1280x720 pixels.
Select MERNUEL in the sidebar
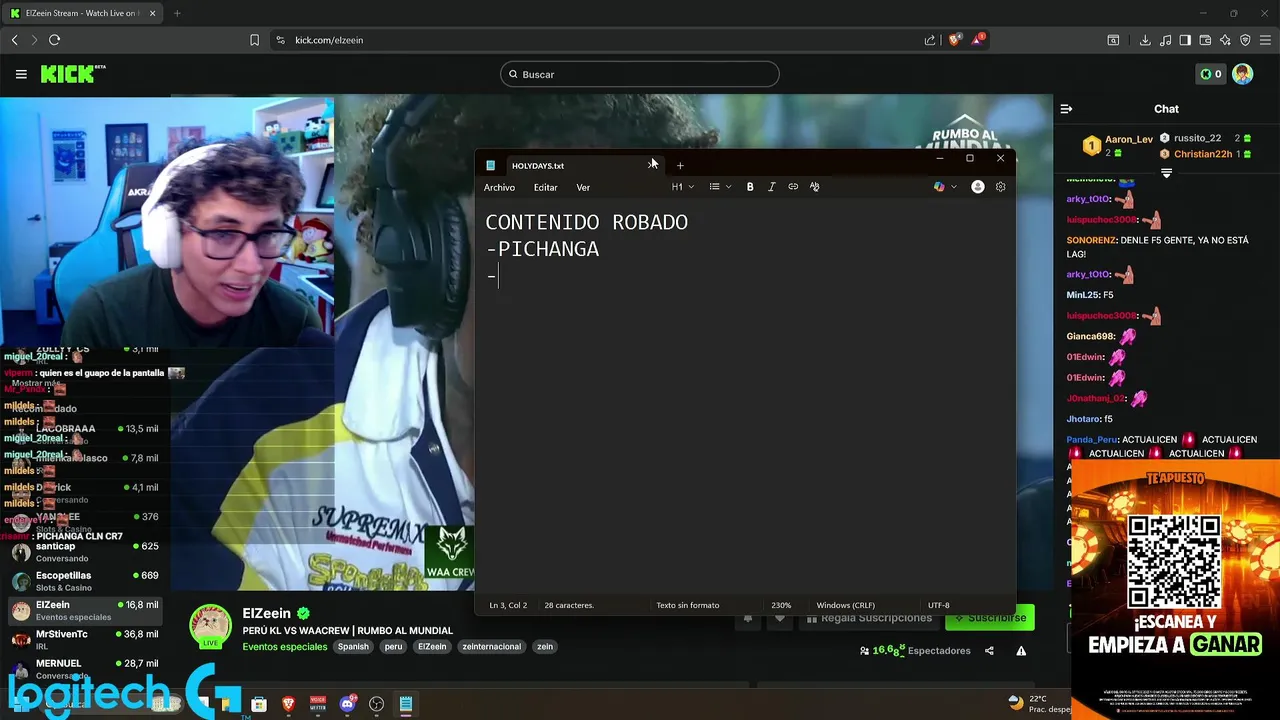(x=85, y=668)
